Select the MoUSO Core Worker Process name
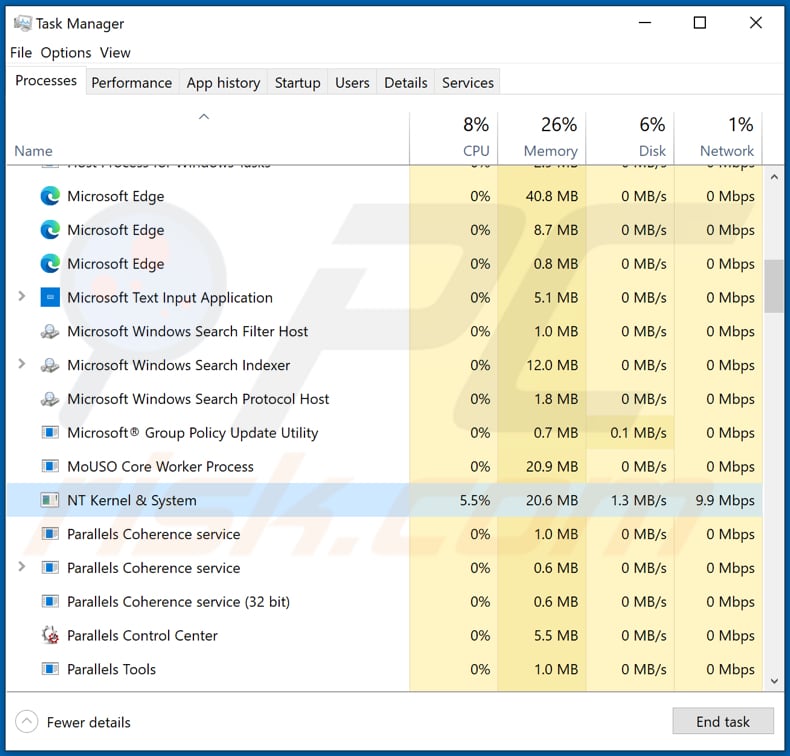The height and width of the screenshot is (756, 790). [160, 466]
